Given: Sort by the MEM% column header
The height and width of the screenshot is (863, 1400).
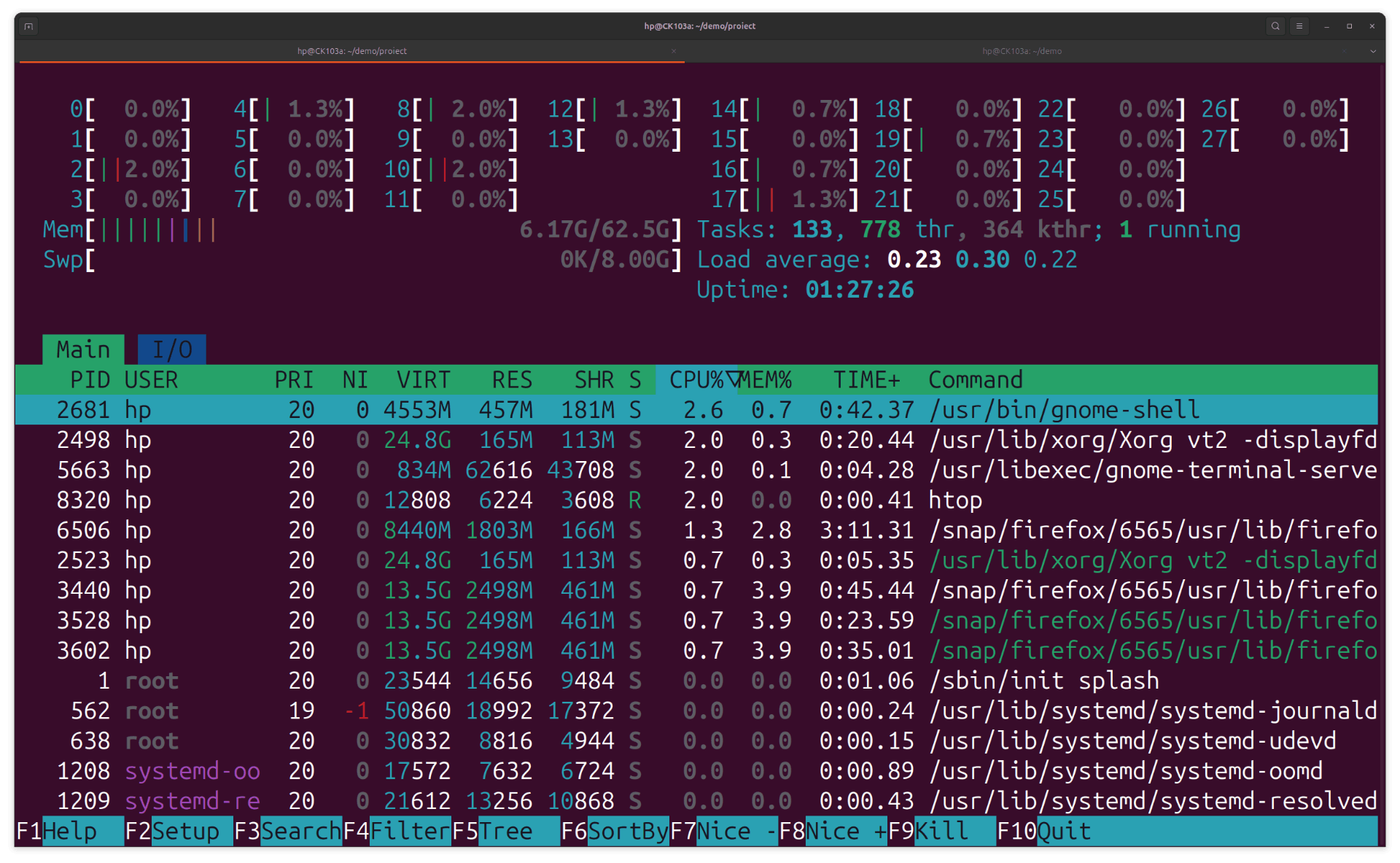Looking at the screenshot, I should [x=766, y=380].
